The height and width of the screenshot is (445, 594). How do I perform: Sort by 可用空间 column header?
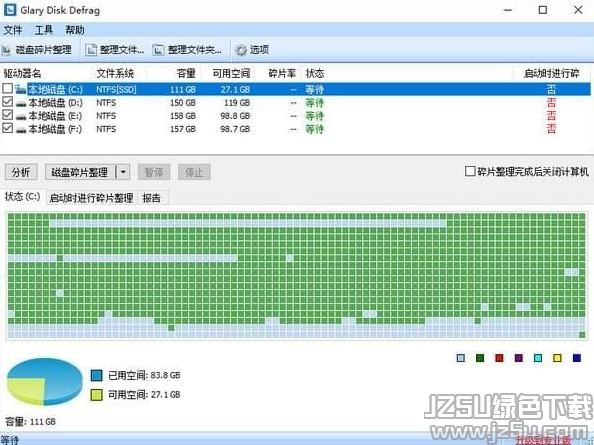[227, 73]
